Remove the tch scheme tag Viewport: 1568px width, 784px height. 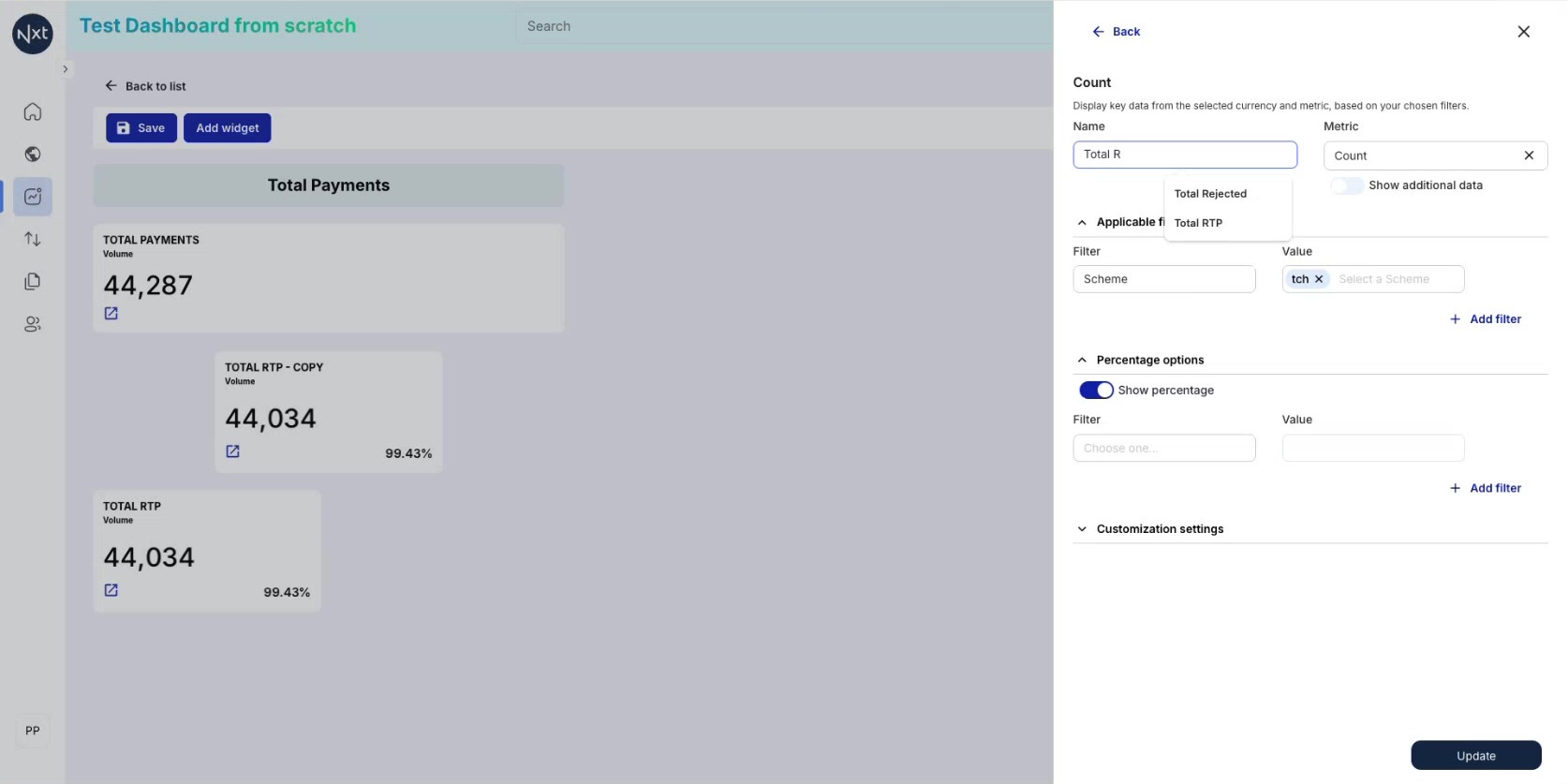(1319, 279)
